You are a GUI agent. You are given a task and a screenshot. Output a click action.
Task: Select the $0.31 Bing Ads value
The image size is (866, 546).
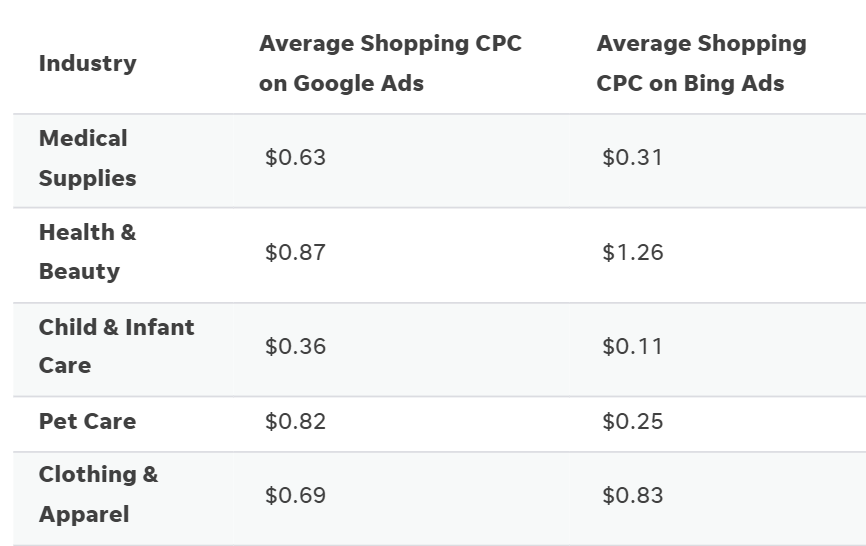[632, 158]
